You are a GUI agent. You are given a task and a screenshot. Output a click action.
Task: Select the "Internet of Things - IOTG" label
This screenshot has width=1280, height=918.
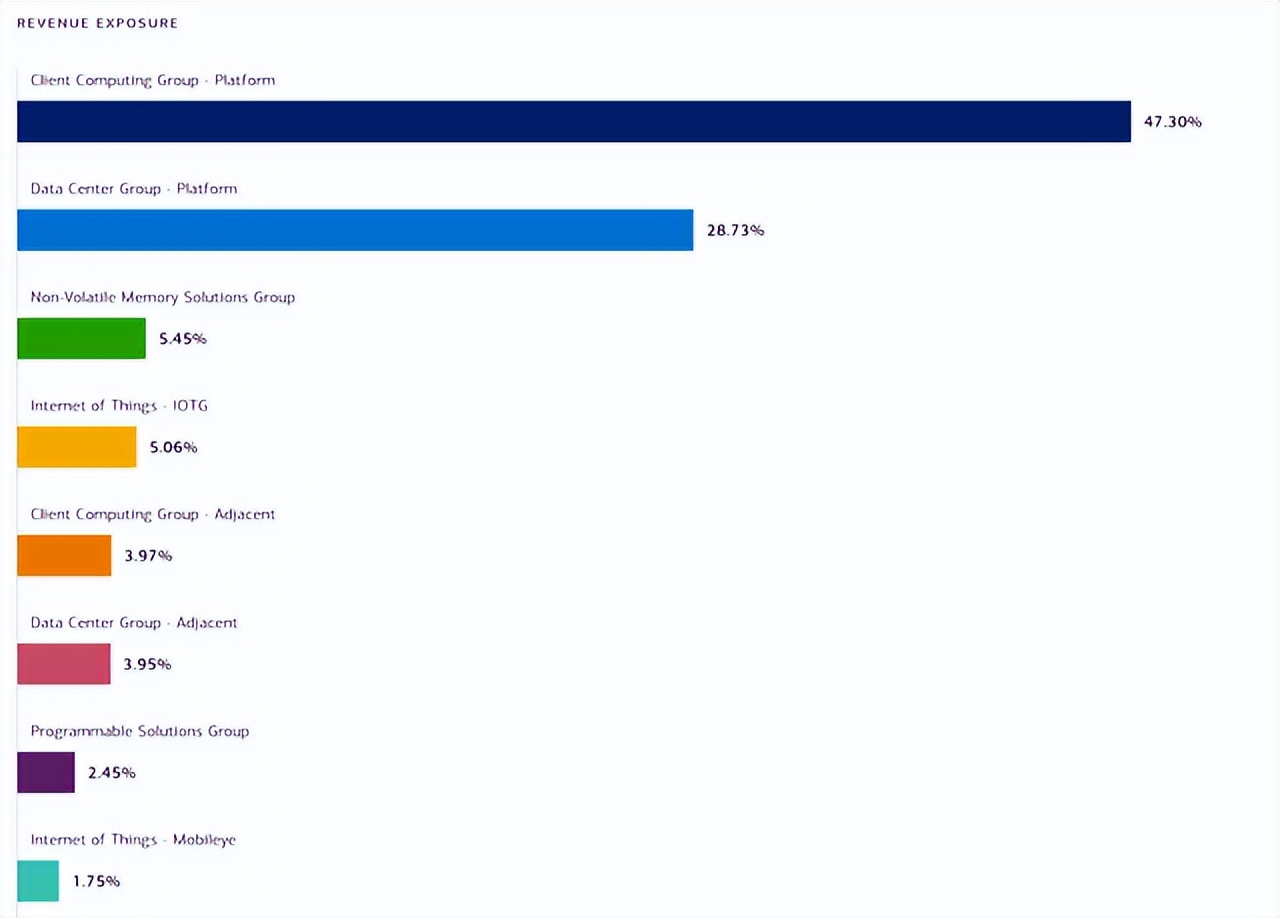(x=119, y=406)
